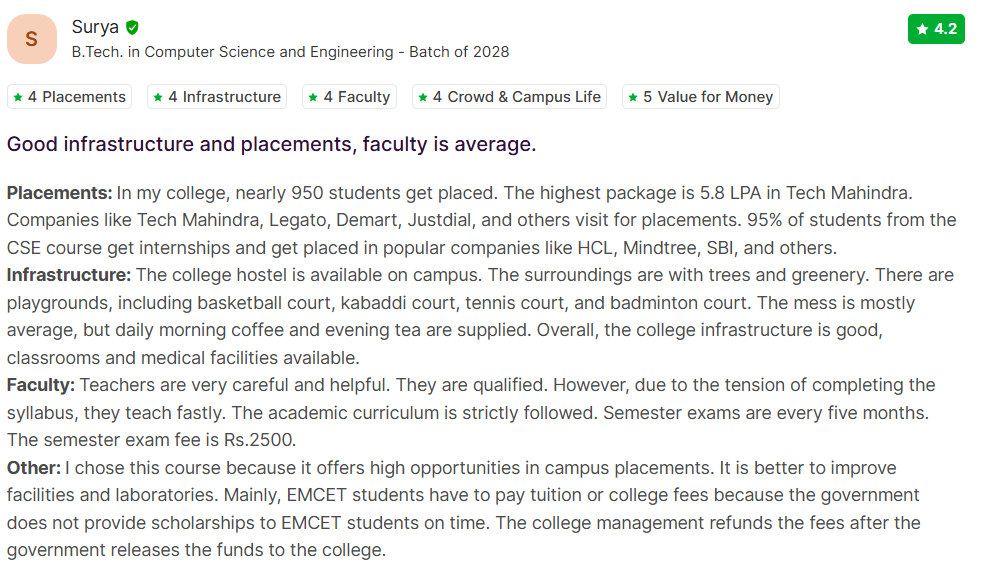Click the bold Faculty: section heading
The width and height of the screenshot is (990, 569).
pos(40,385)
